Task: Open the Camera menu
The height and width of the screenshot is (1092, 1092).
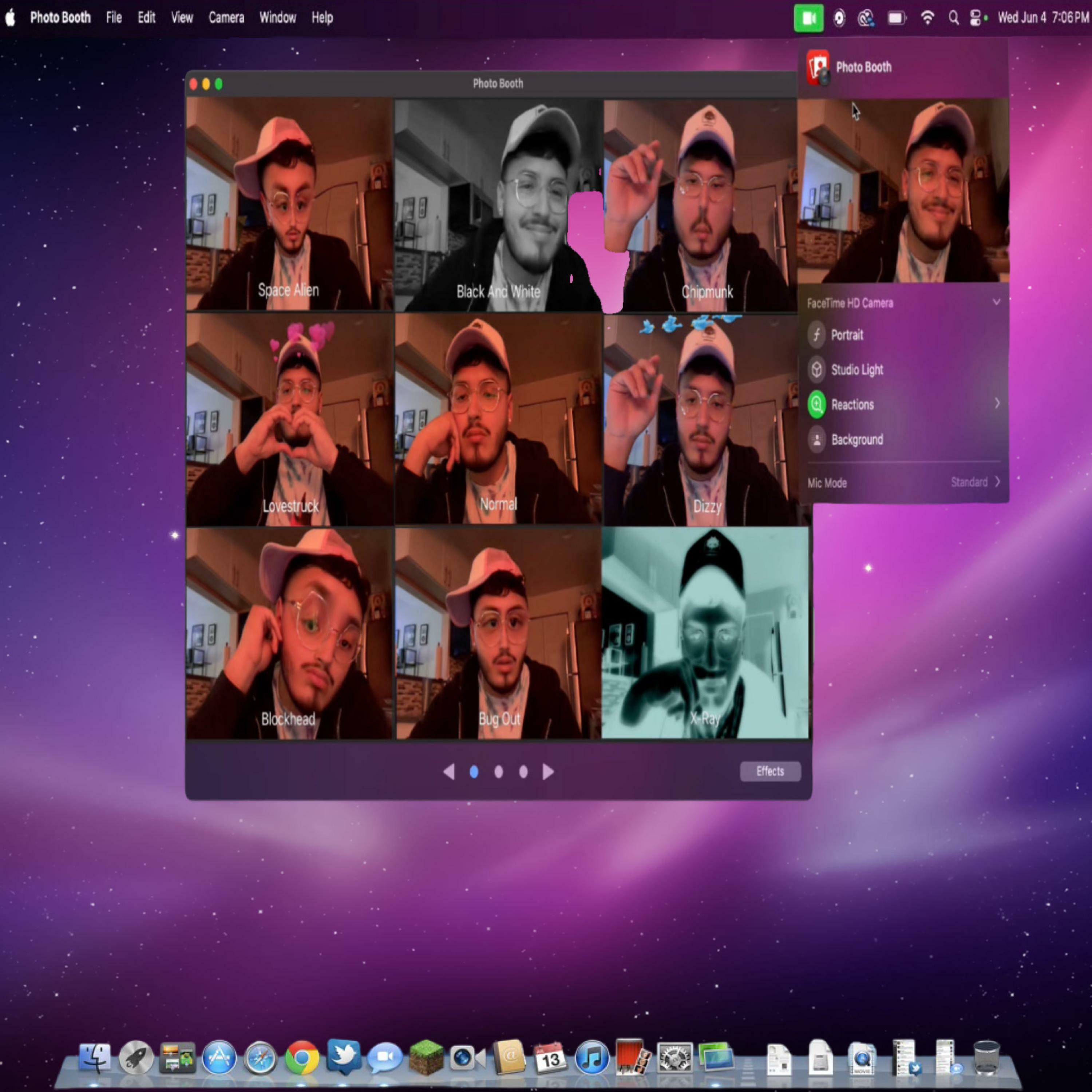Action: tap(226, 18)
